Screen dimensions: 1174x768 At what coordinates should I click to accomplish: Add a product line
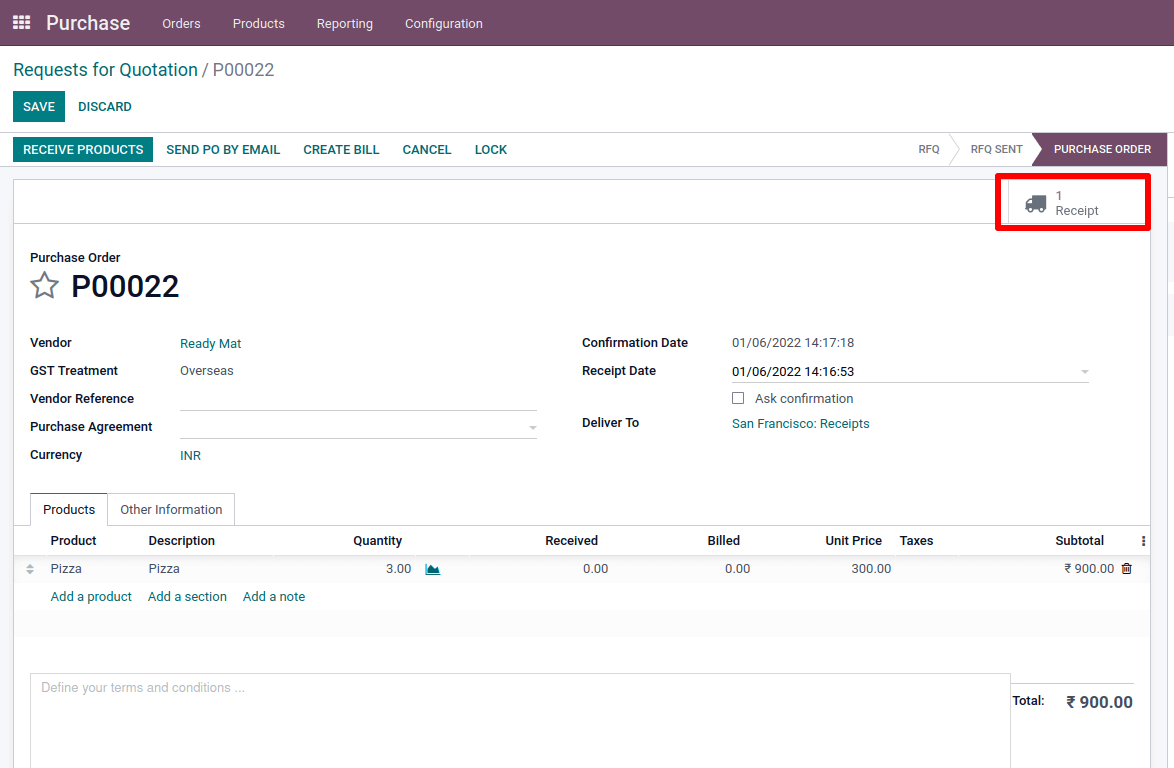pyautogui.click(x=91, y=597)
